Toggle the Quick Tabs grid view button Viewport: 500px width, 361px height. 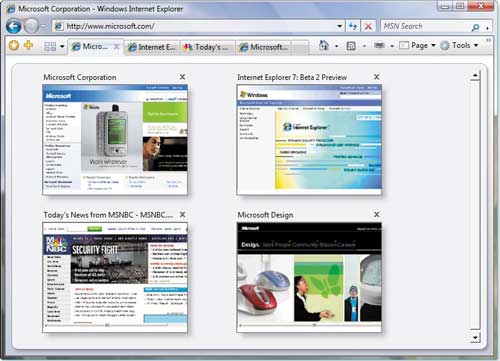50,46
